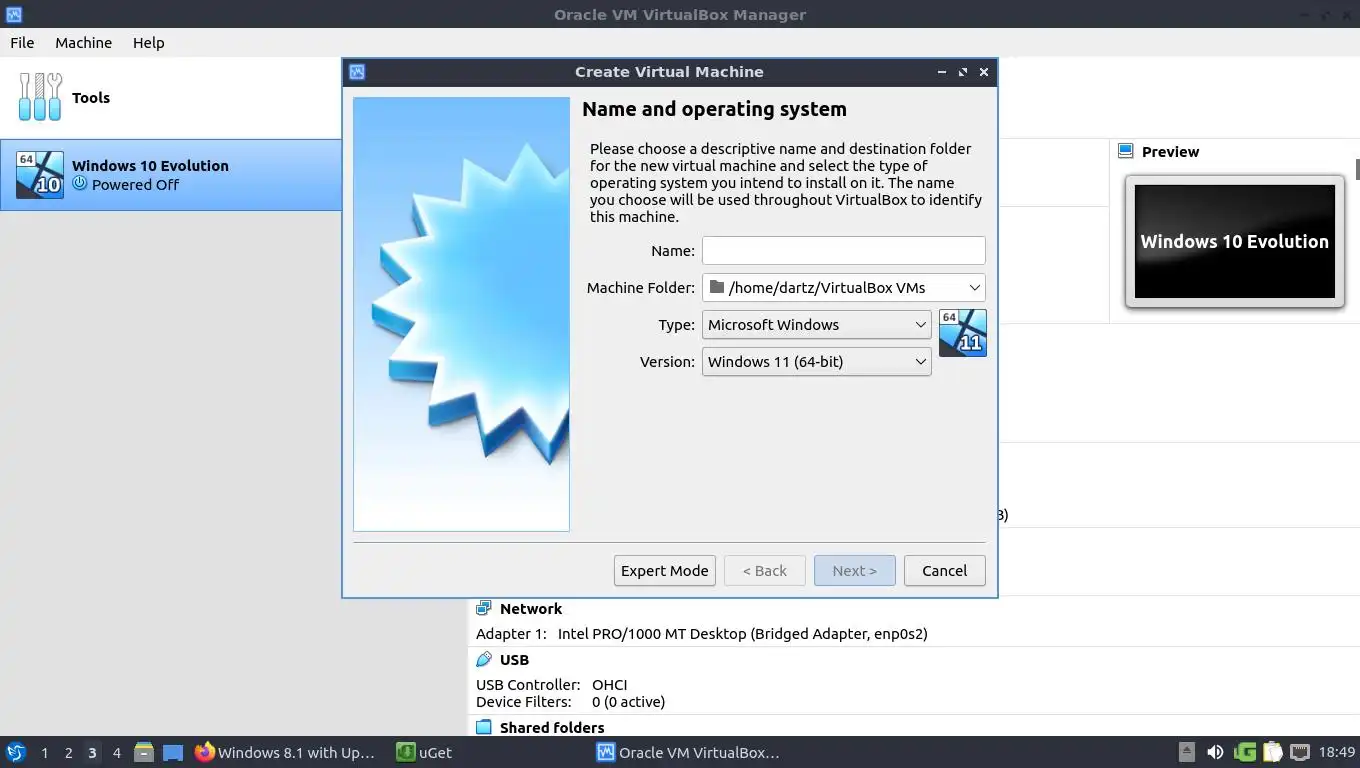Image resolution: width=1360 pixels, height=768 pixels.
Task: Click the Firefox icon in taskbar
Action: pos(205,752)
